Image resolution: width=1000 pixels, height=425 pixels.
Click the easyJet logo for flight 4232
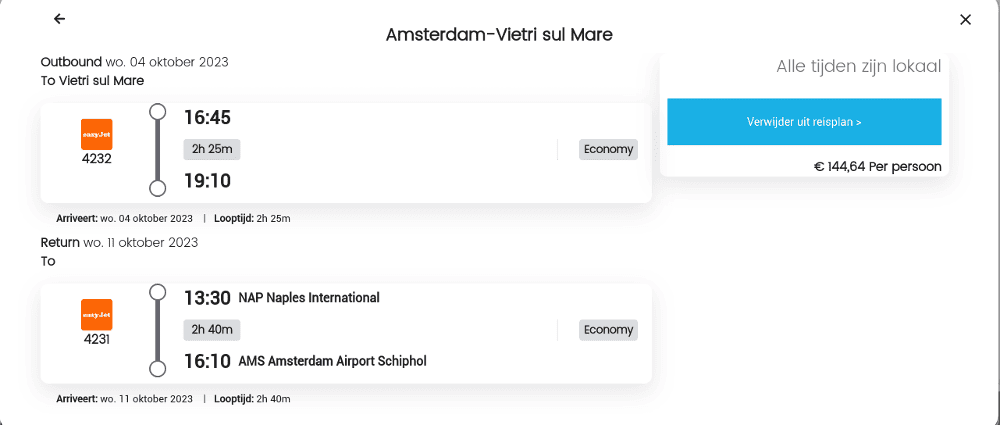pos(97,134)
